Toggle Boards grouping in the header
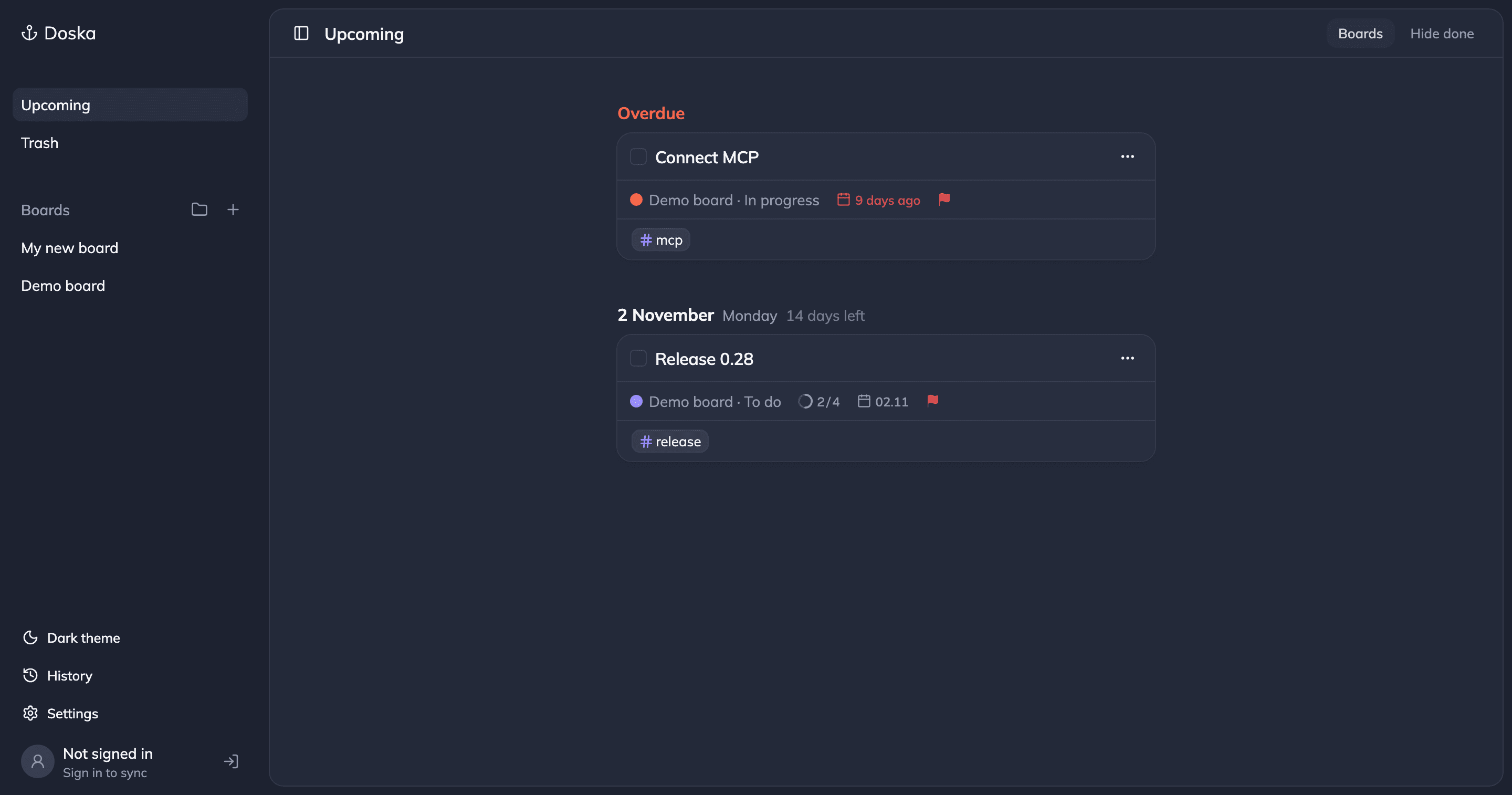This screenshot has width=1512, height=795. point(1360,34)
